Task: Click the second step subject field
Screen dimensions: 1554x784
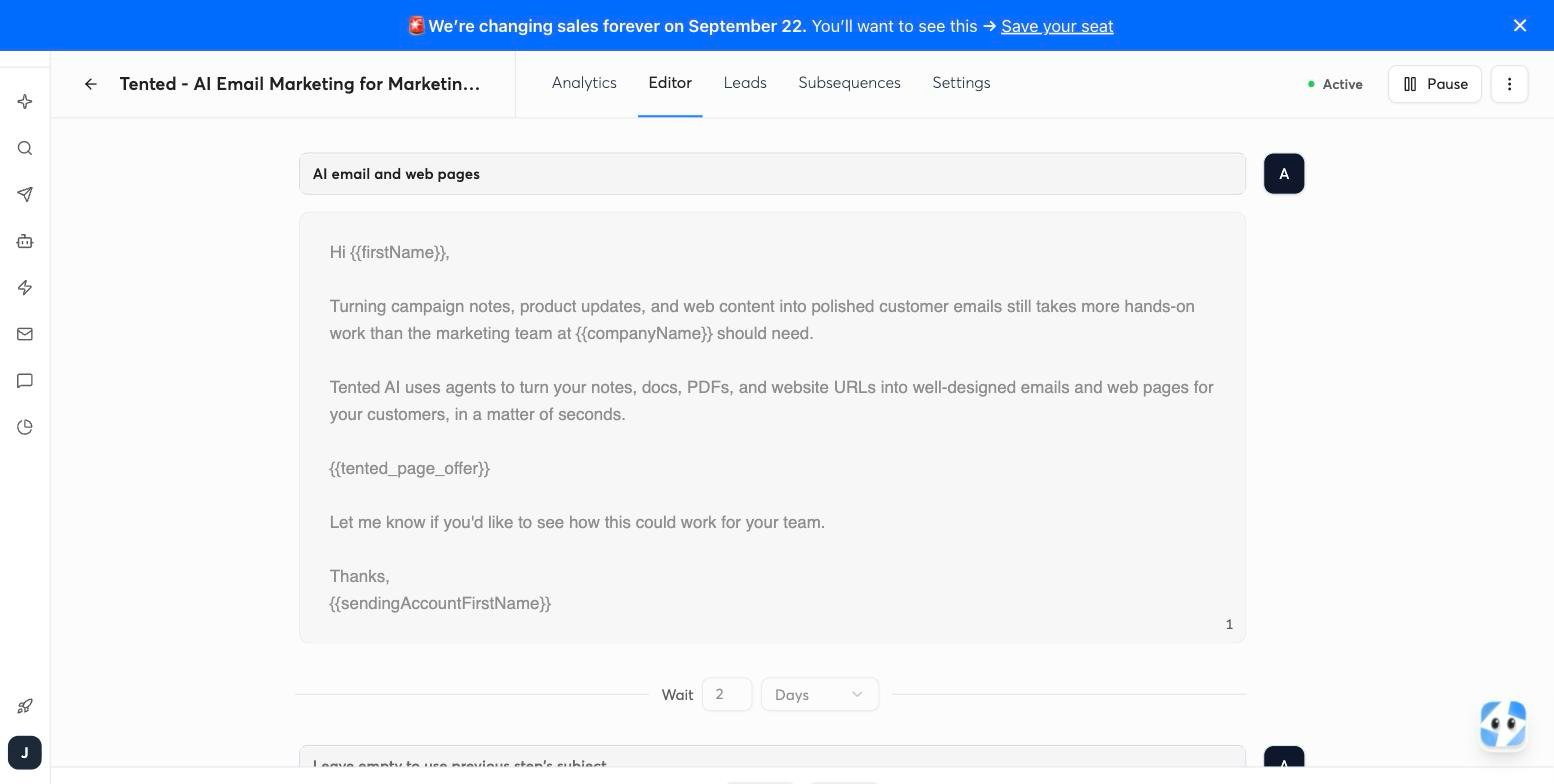Action: (x=772, y=757)
